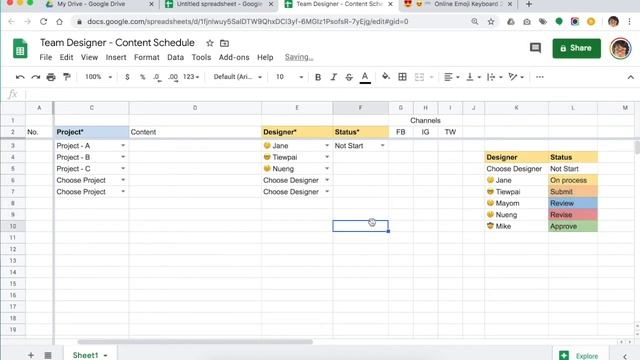
Task: Open the text rotation dropdown
Action: pyautogui.click(x=516, y=77)
